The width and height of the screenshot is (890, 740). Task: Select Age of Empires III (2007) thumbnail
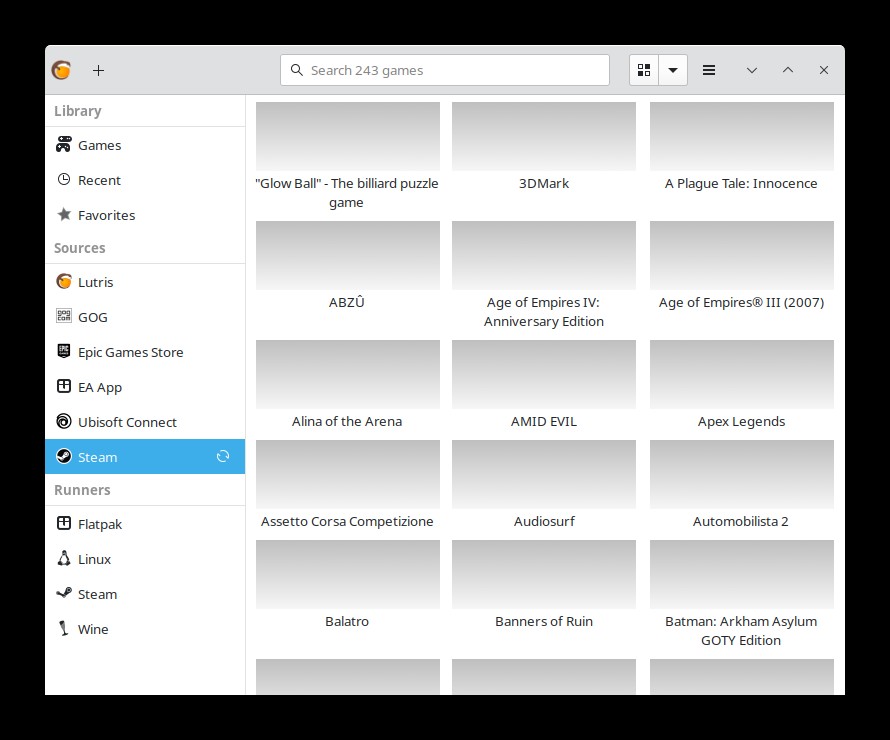[x=742, y=255]
